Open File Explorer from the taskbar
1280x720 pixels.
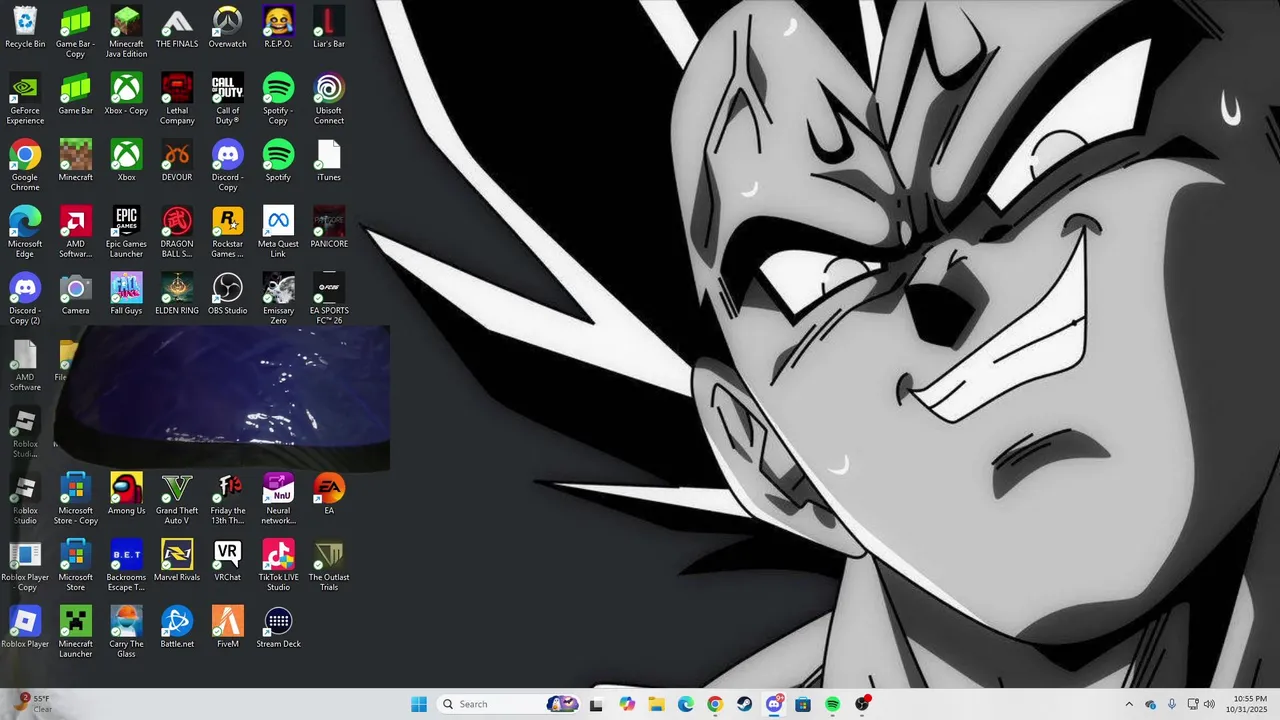coord(656,704)
